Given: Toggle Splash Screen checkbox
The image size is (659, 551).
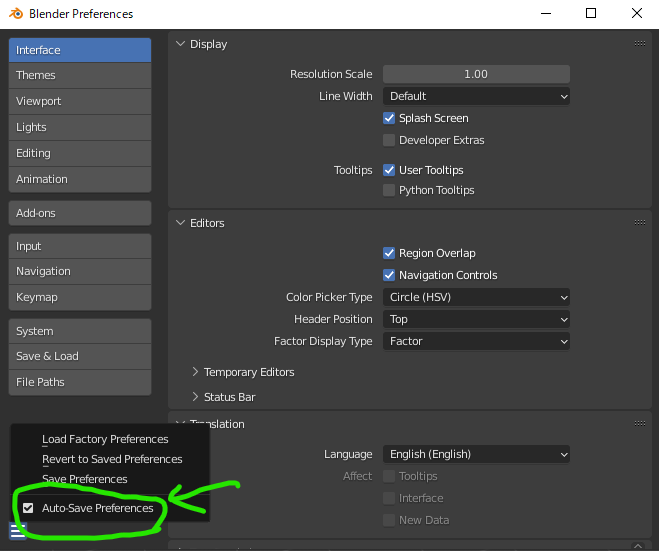Looking at the screenshot, I should [389, 118].
